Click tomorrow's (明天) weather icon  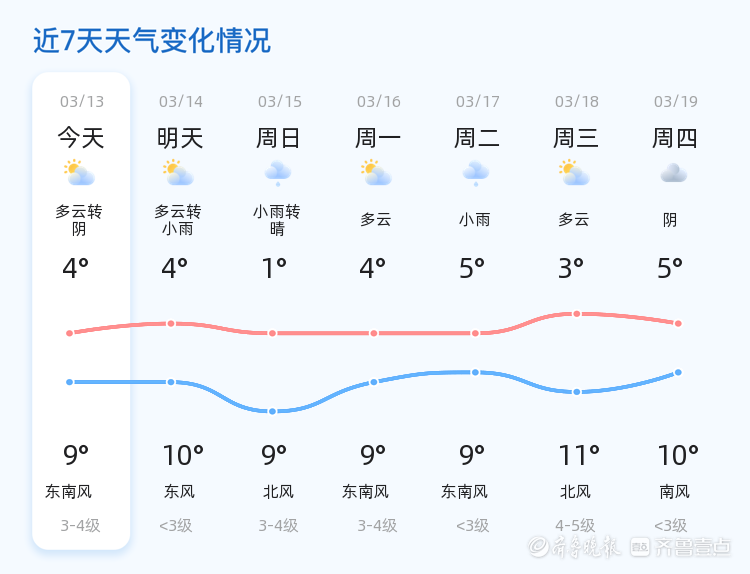click(179, 174)
